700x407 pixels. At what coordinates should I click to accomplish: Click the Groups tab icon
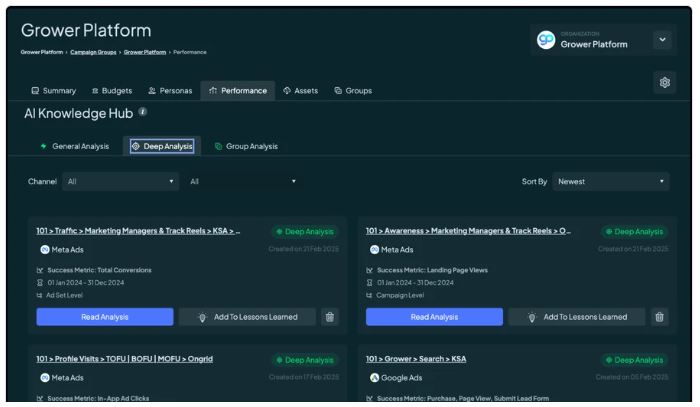[338, 91]
